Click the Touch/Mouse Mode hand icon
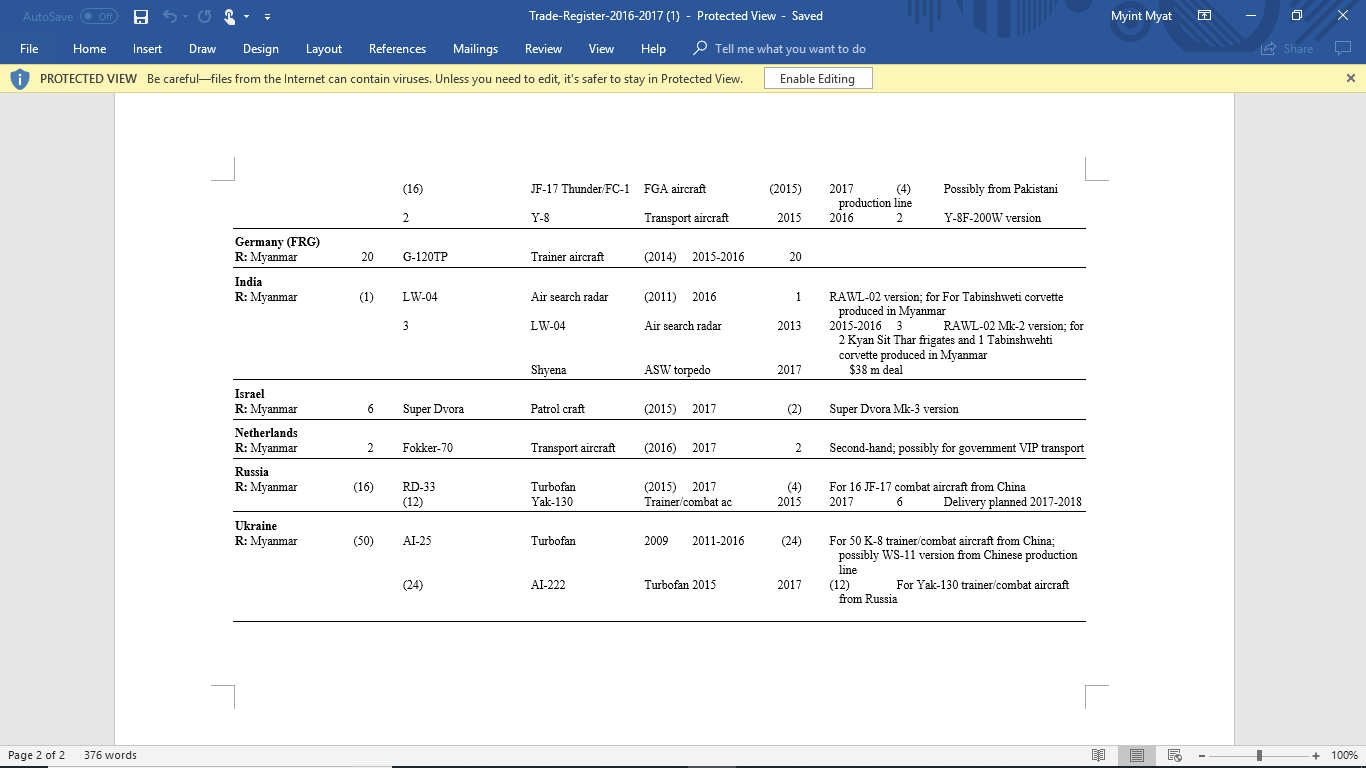1366x768 pixels. (230, 16)
